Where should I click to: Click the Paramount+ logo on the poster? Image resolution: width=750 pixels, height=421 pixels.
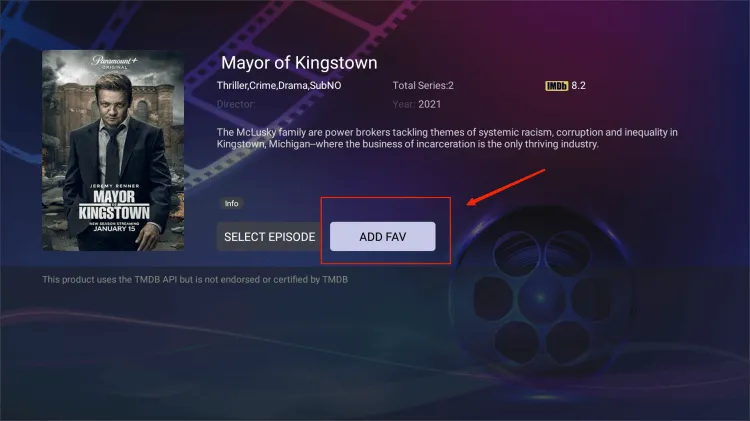115,62
